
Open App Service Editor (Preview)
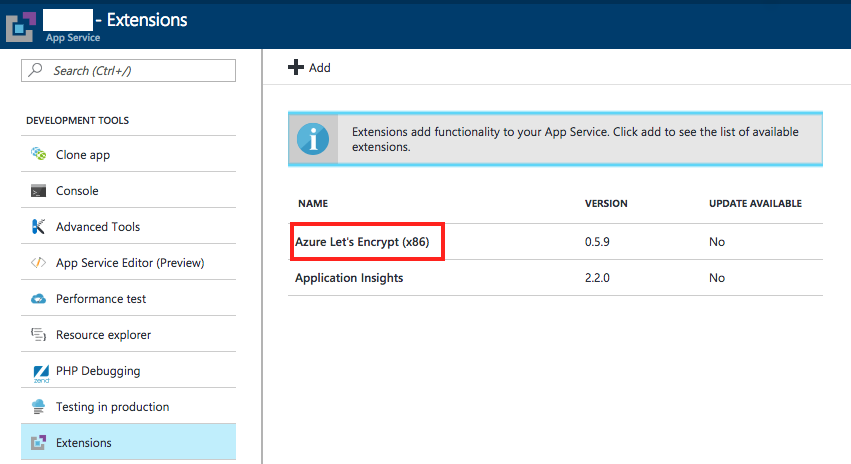(x=129, y=262)
